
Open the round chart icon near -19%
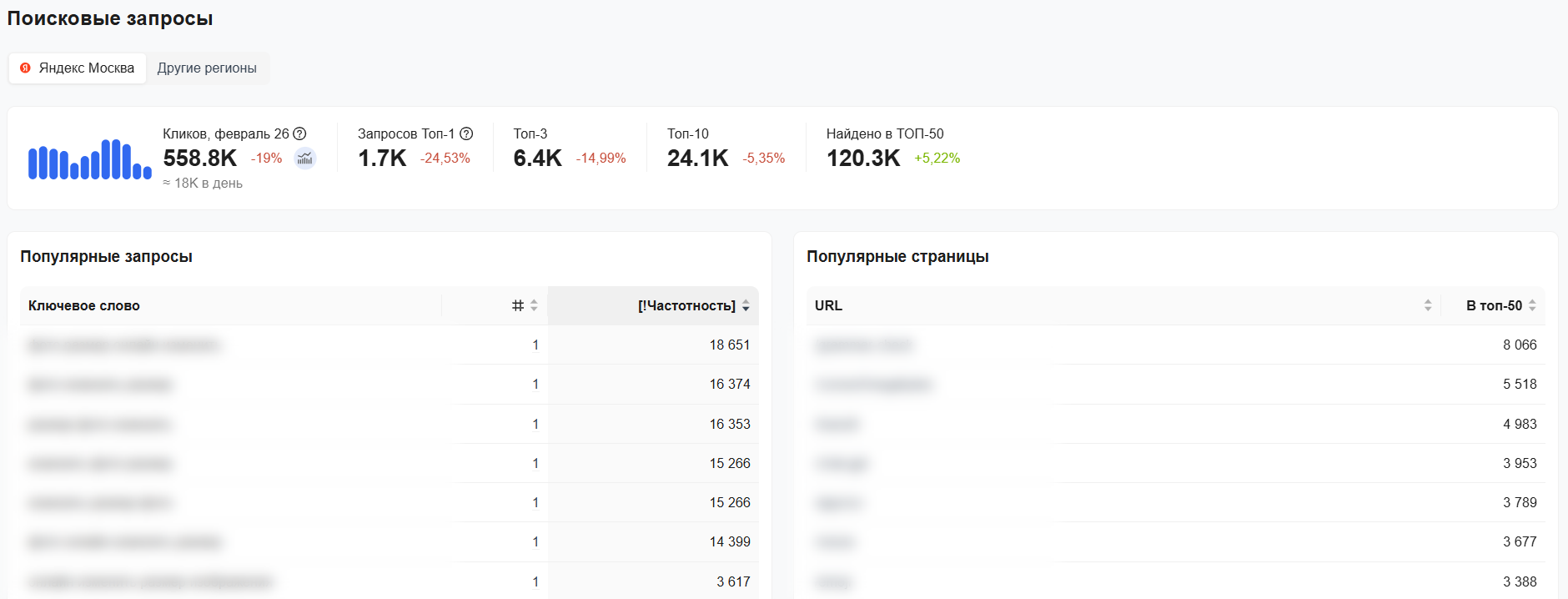point(305,159)
